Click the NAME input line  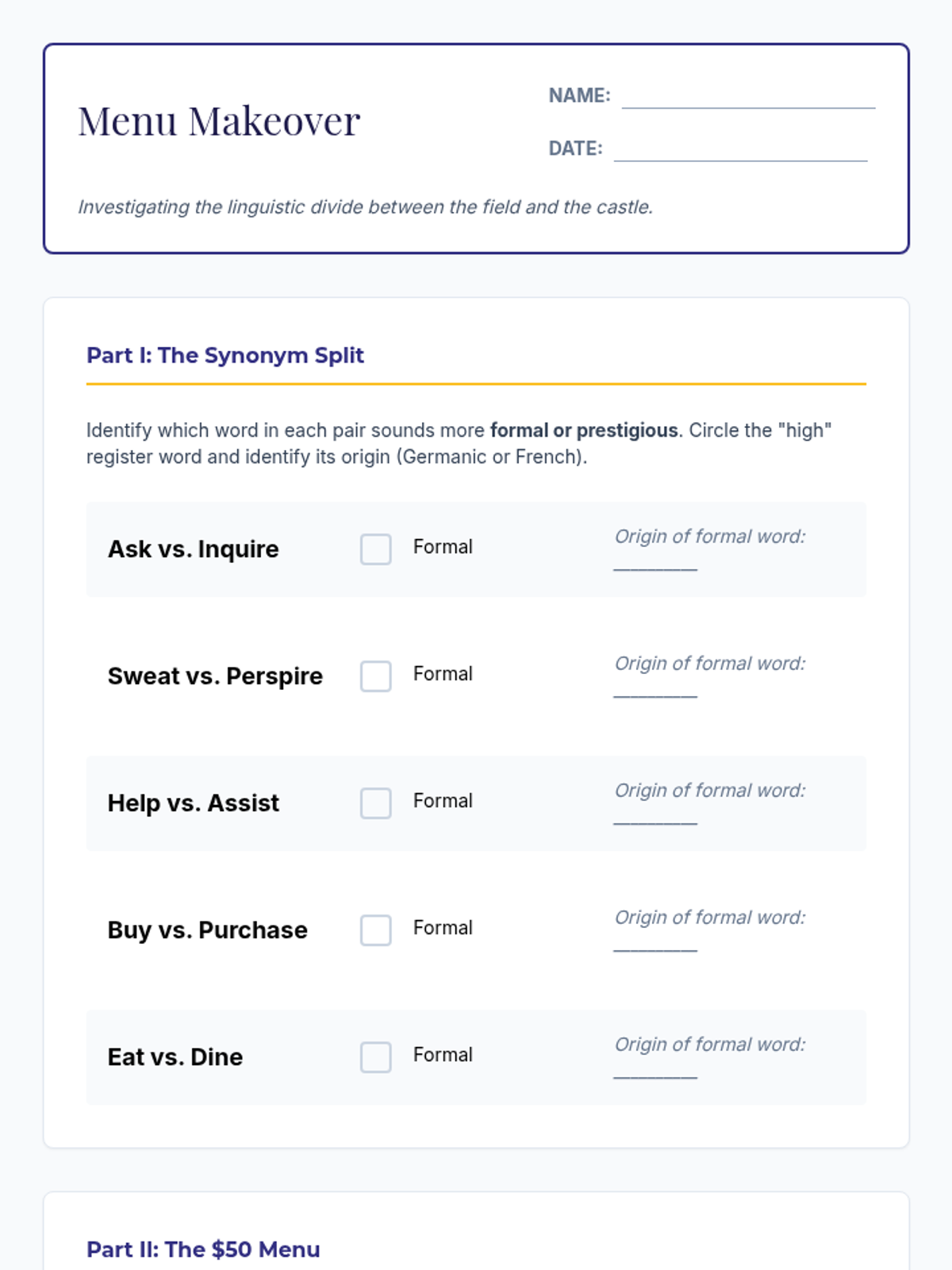click(x=747, y=97)
